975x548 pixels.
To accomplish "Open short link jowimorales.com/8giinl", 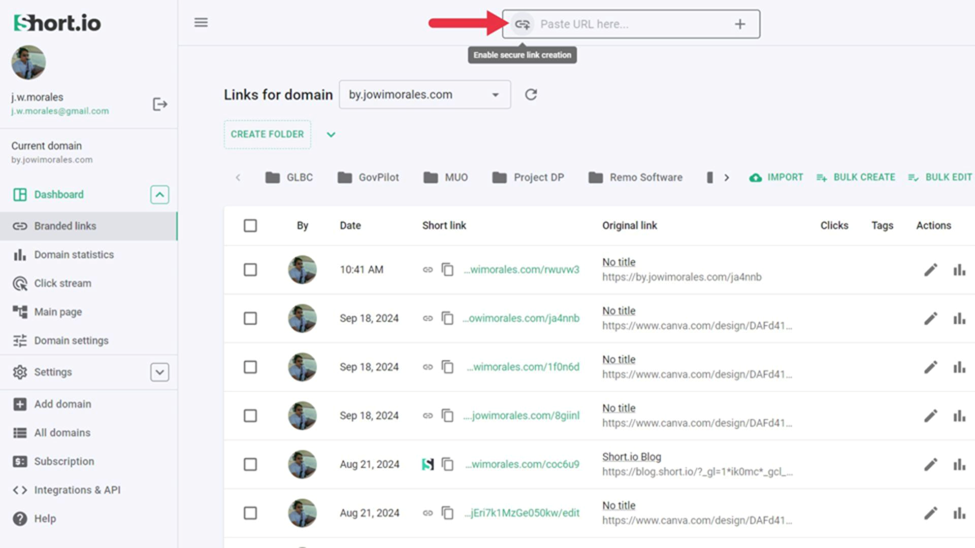I will [521, 416].
